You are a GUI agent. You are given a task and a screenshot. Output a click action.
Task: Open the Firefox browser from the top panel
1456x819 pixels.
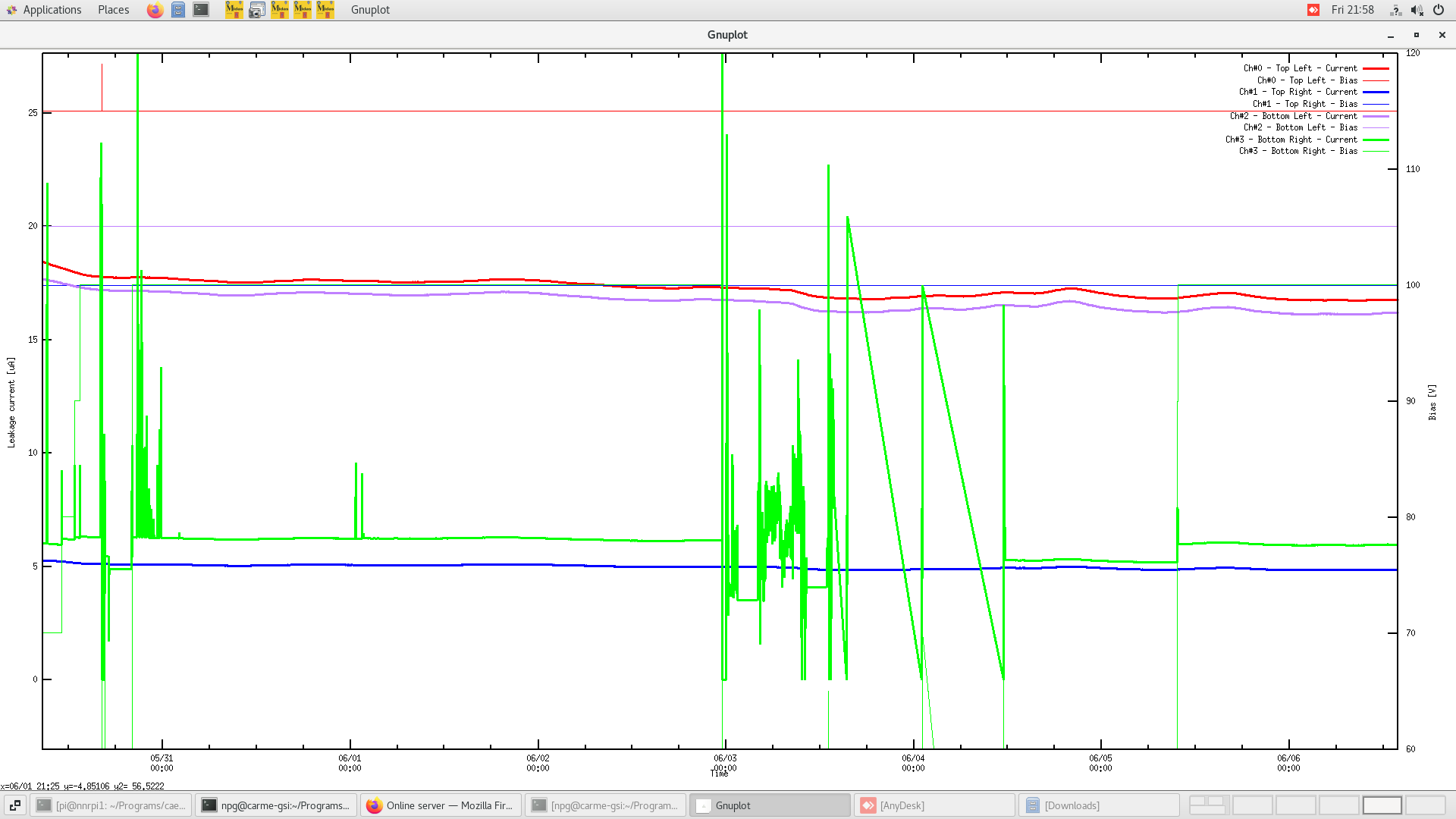[155, 10]
